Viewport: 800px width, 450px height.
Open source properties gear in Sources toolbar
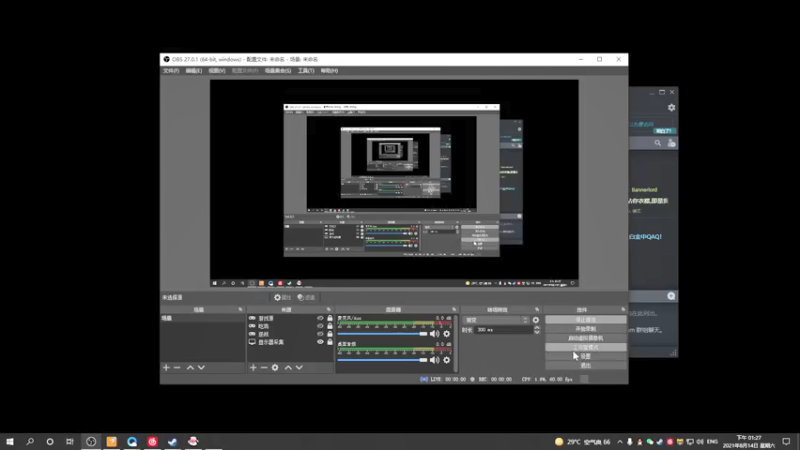(275, 367)
